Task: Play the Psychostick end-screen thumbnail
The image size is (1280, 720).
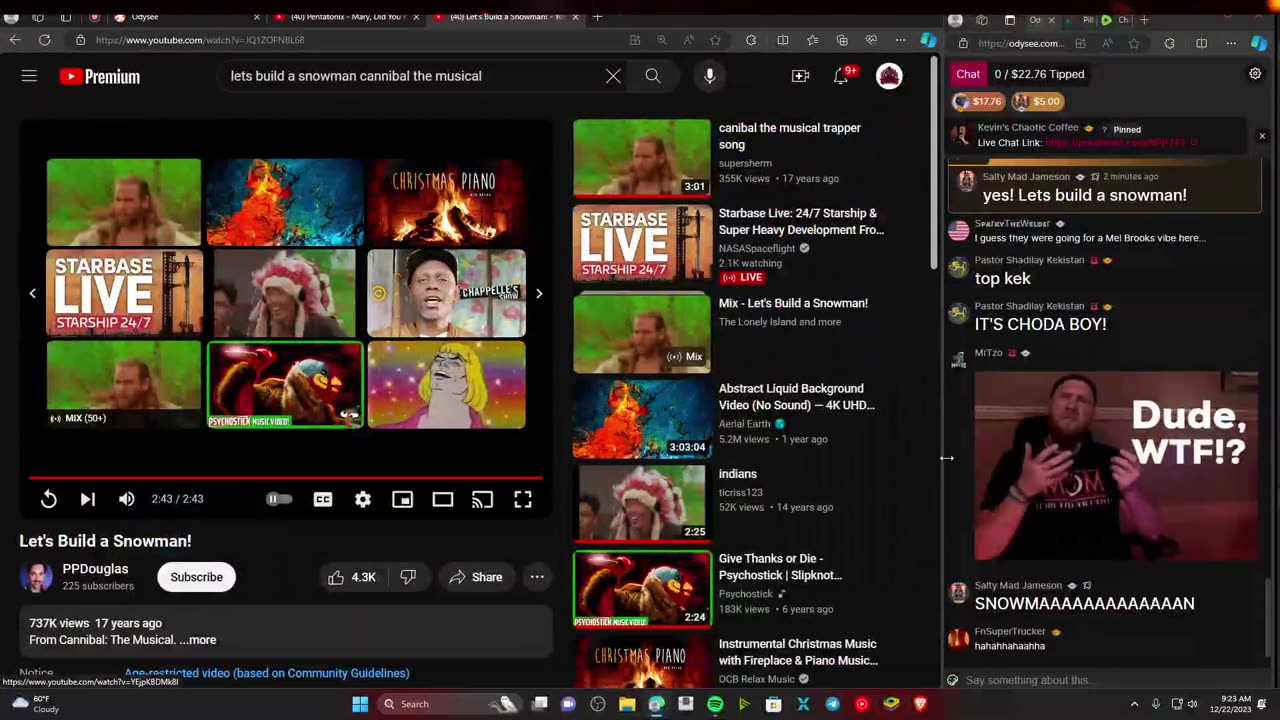Action: tap(285, 385)
